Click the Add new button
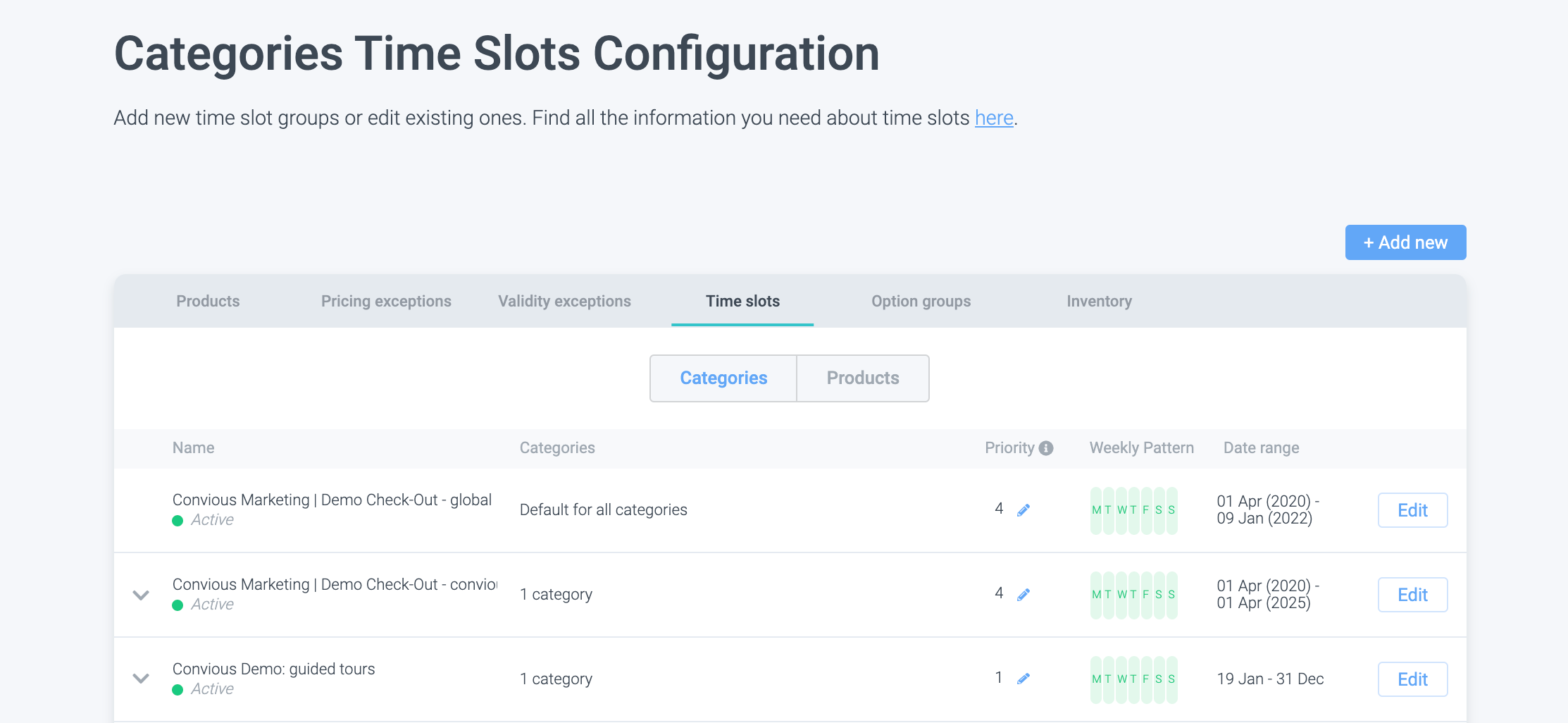 pyautogui.click(x=1405, y=242)
